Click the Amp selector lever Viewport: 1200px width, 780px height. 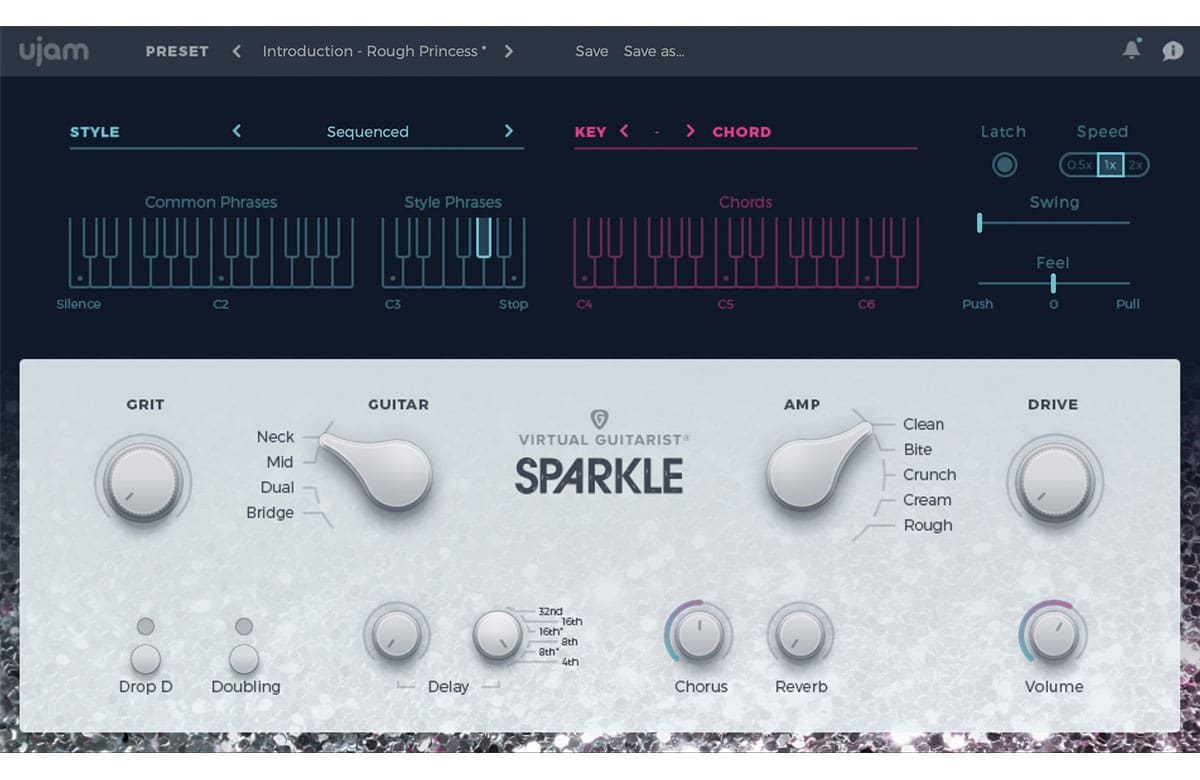[818, 465]
